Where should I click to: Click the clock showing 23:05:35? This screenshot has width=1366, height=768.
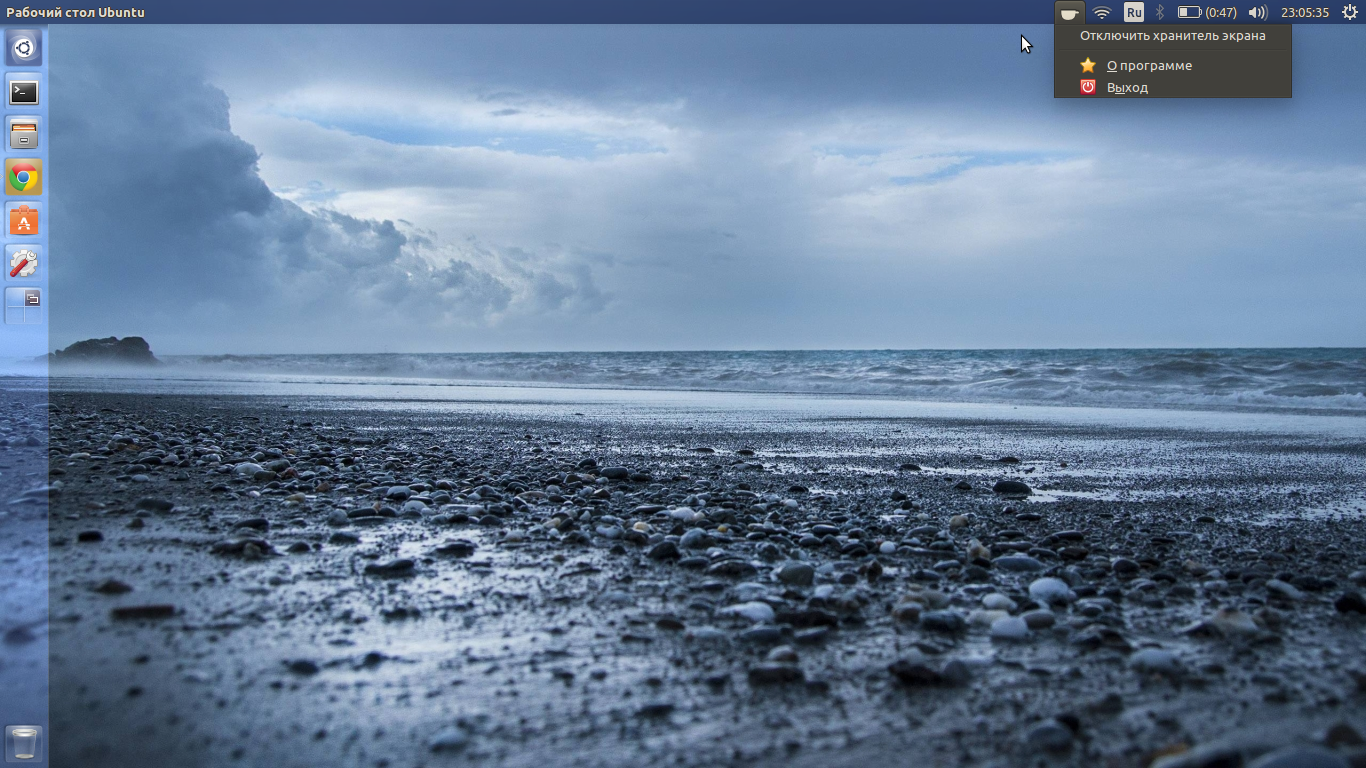pyautogui.click(x=1304, y=13)
